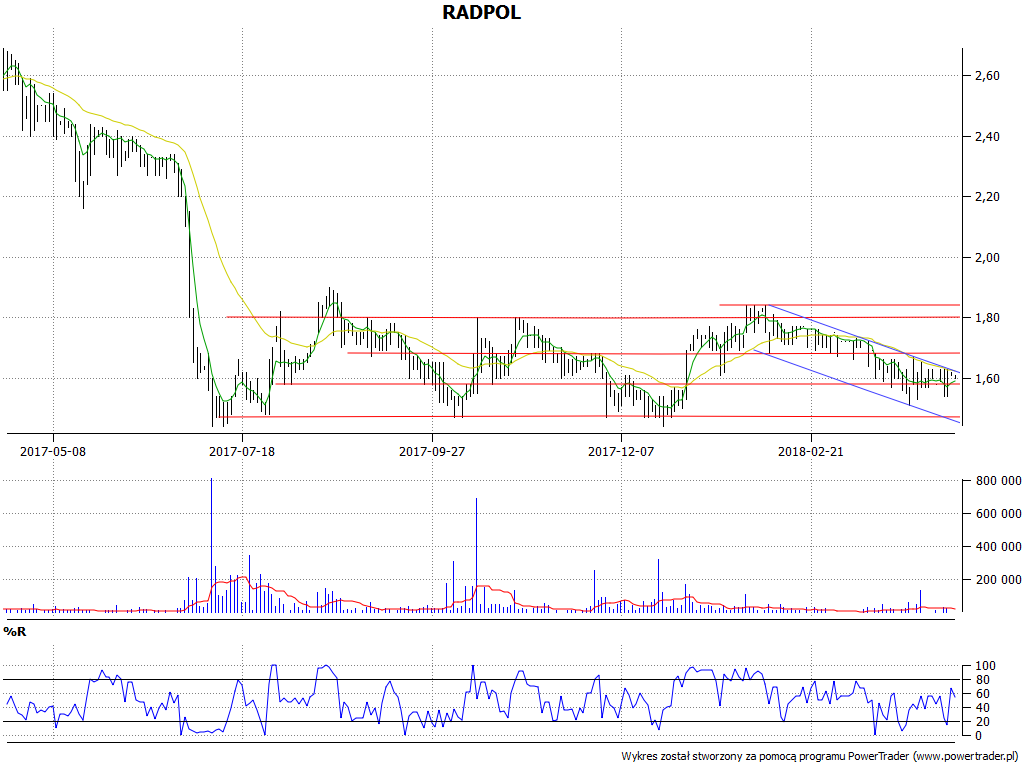Select the 2017-05-08 date label
The width and height of the screenshot is (1024, 768).
coord(53,451)
